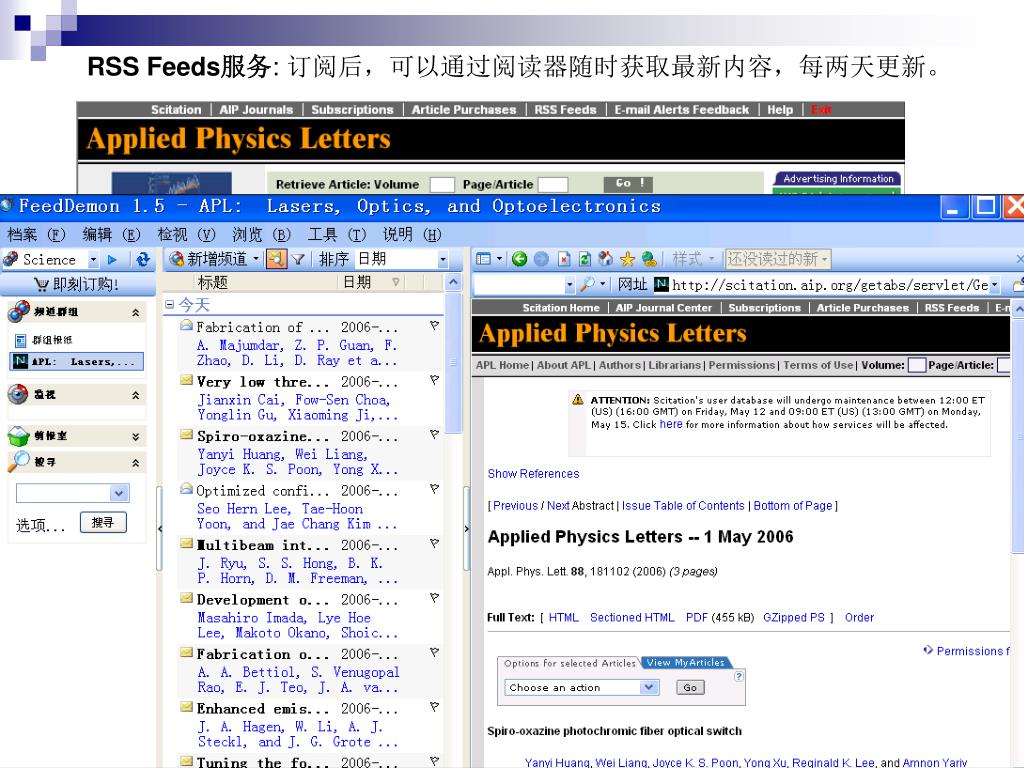Toggle flag on 'Multibeam int...' item
Screen dimensions: 1024x768
click(434, 543)
